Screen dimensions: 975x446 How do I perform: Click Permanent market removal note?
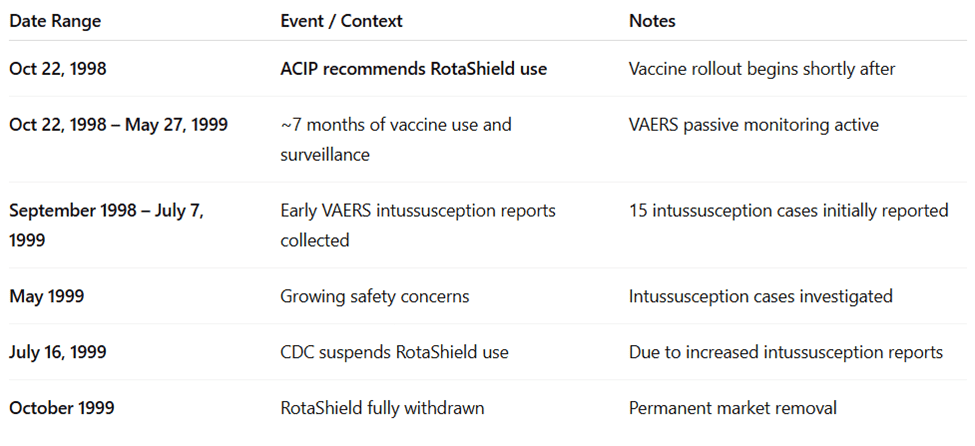click(x=732, y=408)
